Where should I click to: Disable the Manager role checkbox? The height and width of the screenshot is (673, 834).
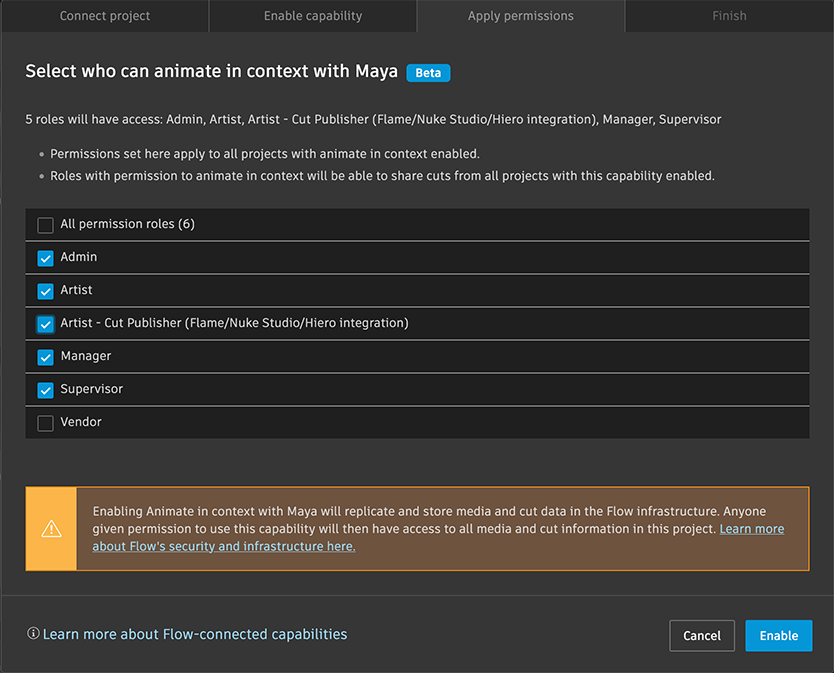click(x=45, y=357)
